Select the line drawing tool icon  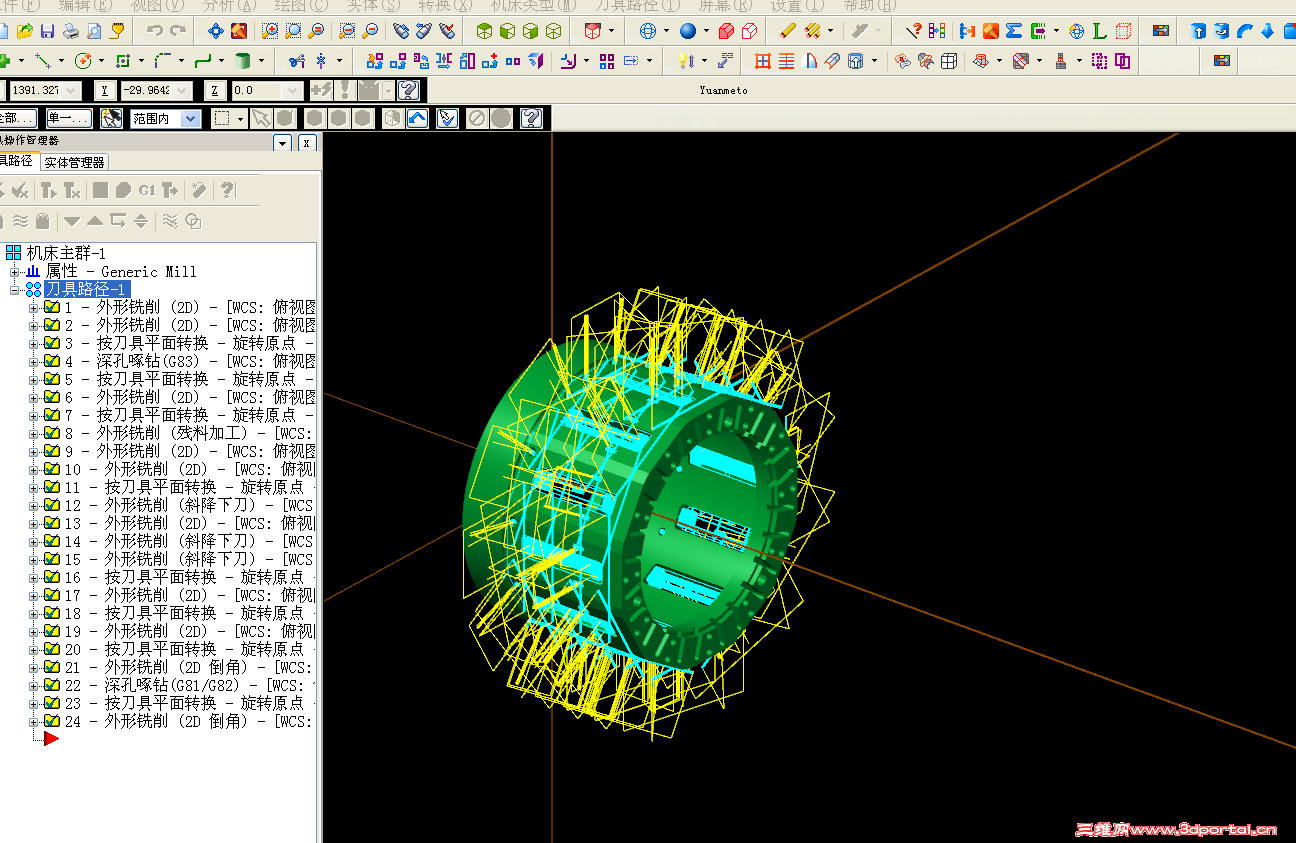point(42,61)
